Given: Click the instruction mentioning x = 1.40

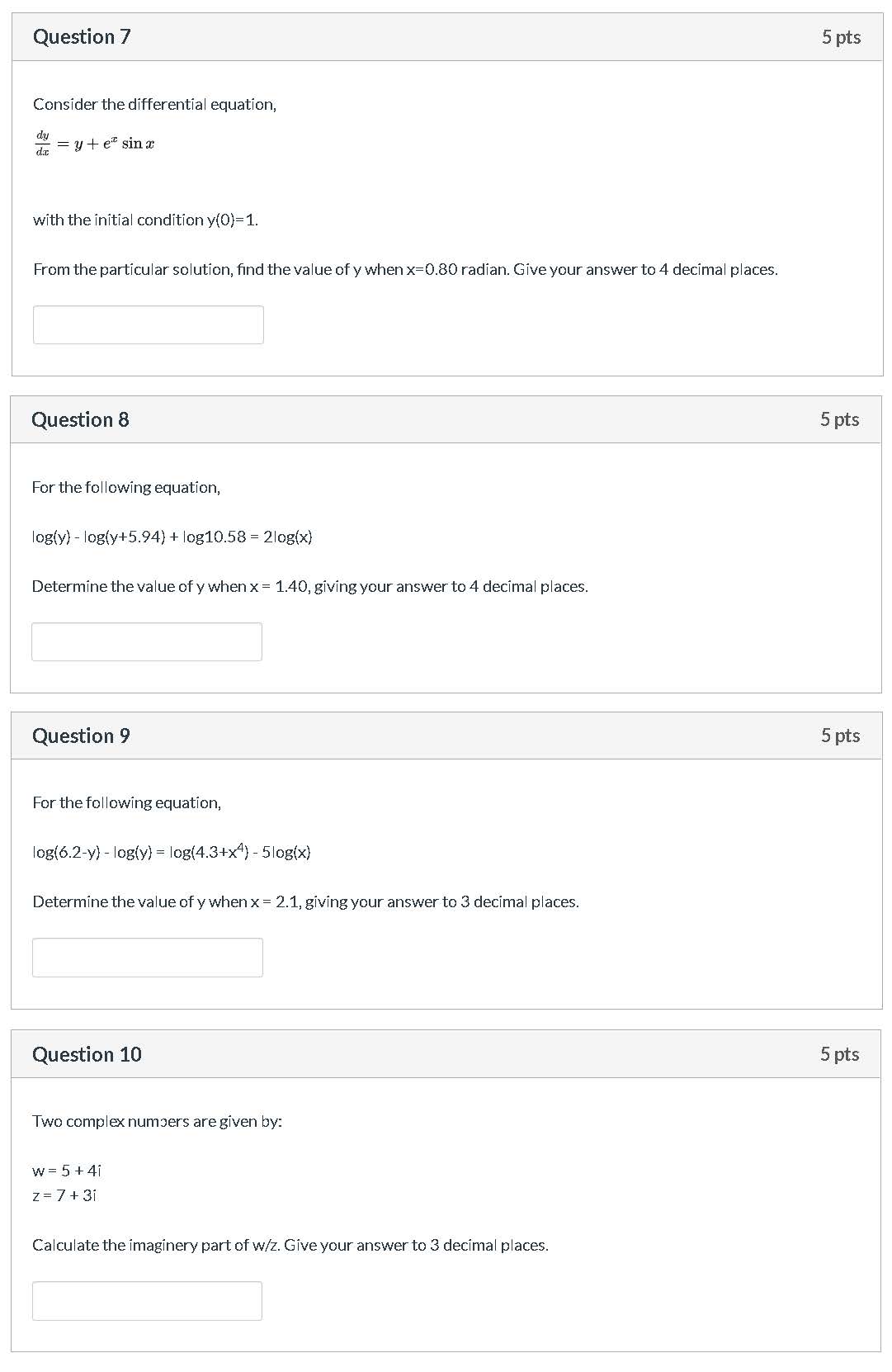Looking at the screenshot, I should 309,586.
